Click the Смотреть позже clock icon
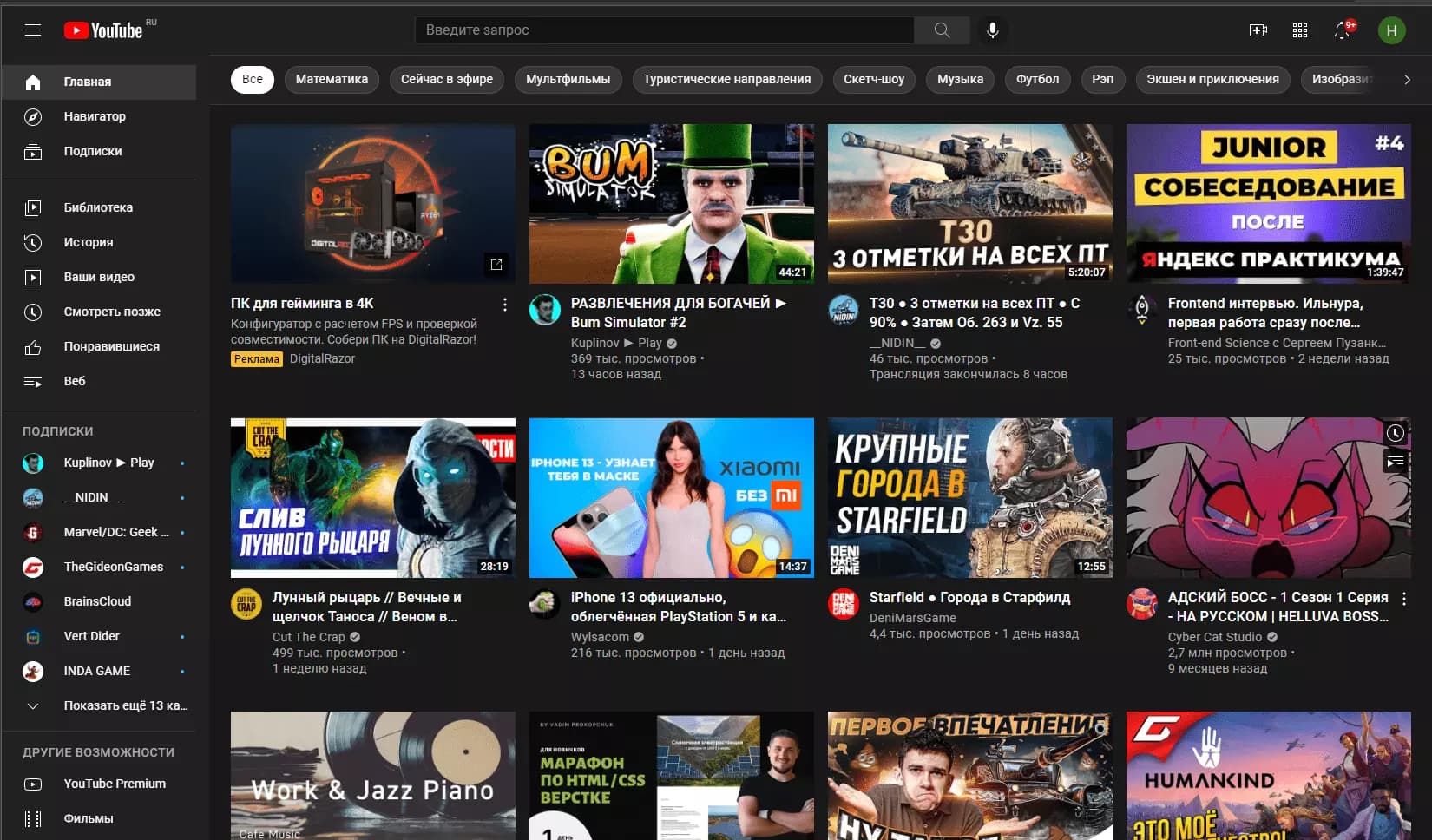The height and width of the screenshot is (840, 1432). 33,312
